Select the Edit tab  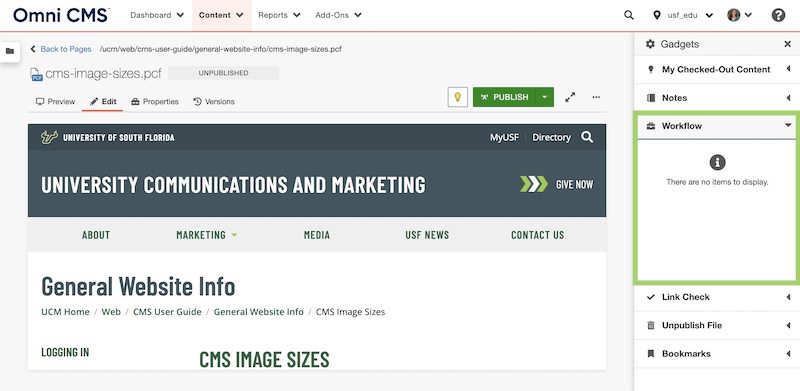pyautogui.click(x=103, y=102)
